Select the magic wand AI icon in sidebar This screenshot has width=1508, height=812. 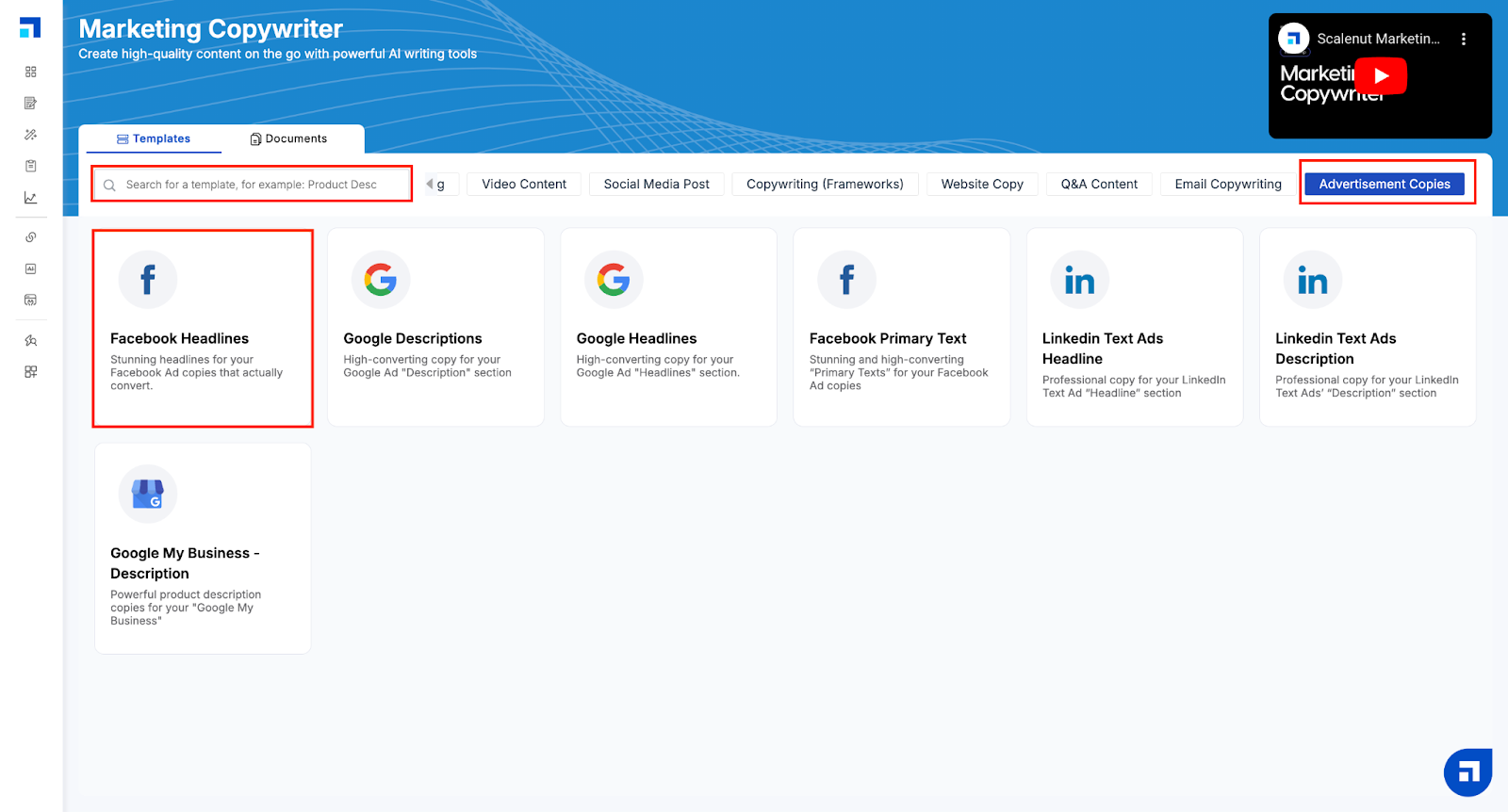click(31, 135)
